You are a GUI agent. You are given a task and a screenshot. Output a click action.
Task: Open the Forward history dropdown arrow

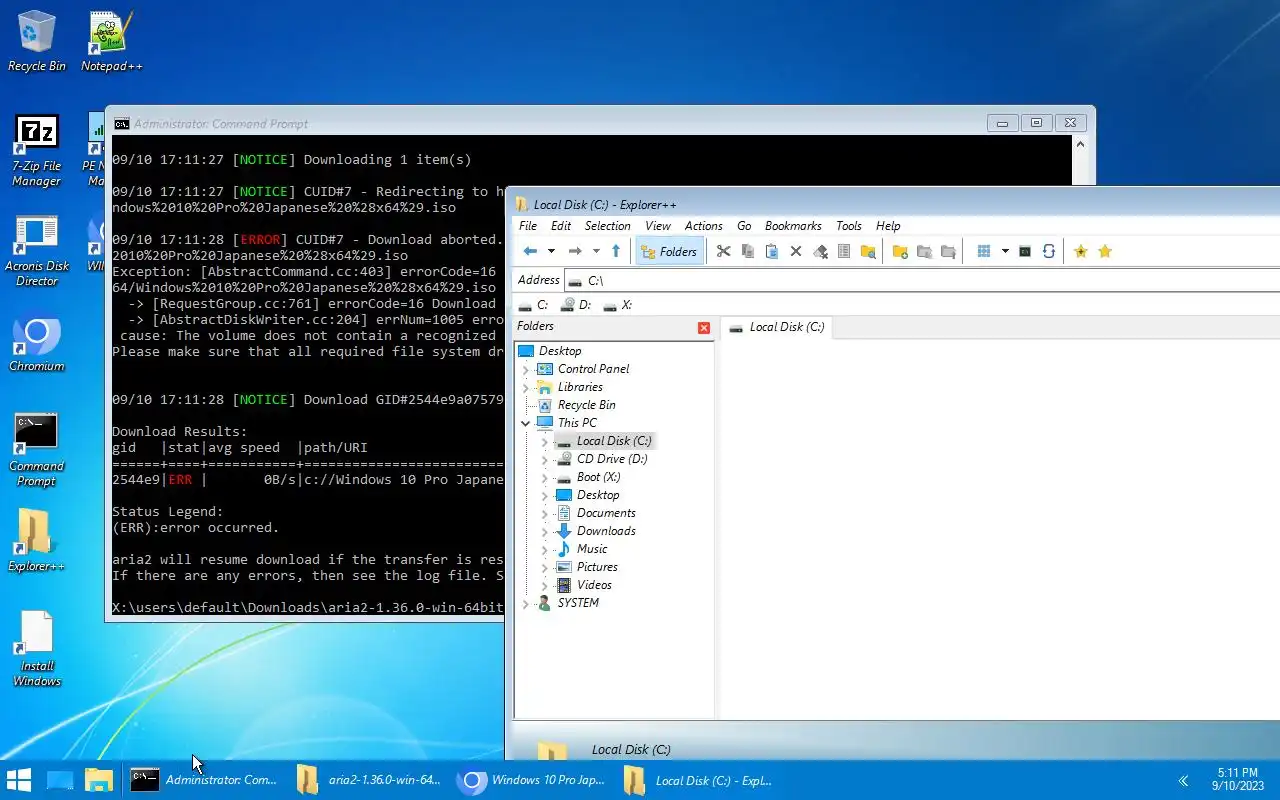pos(596,251)
